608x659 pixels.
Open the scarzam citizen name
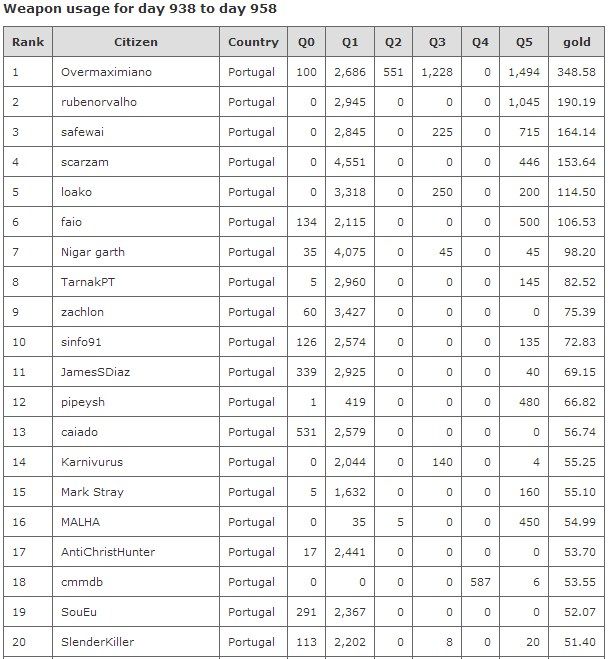tap(84, 162)
